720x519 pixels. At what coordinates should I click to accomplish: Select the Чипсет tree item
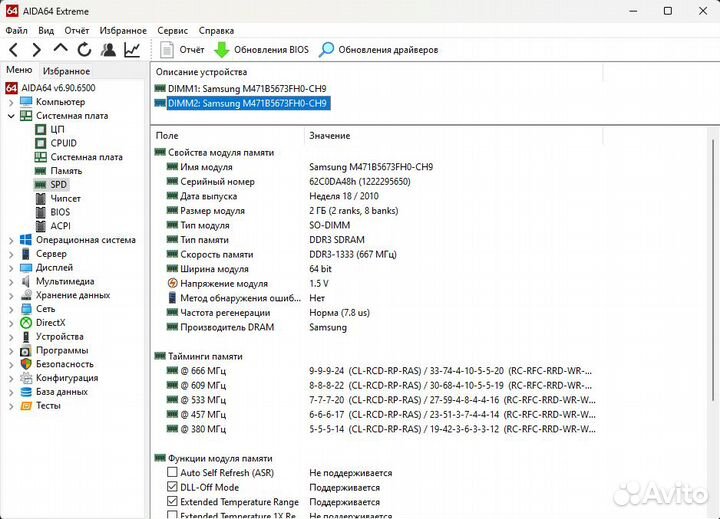(65, 198)
